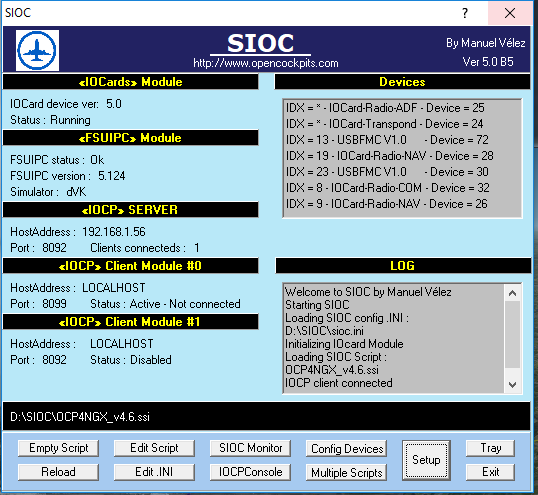Select the USBFMC V1.0 Device = 30 row
The width and height of the screenshot is (538, 495).
point(387,172)
